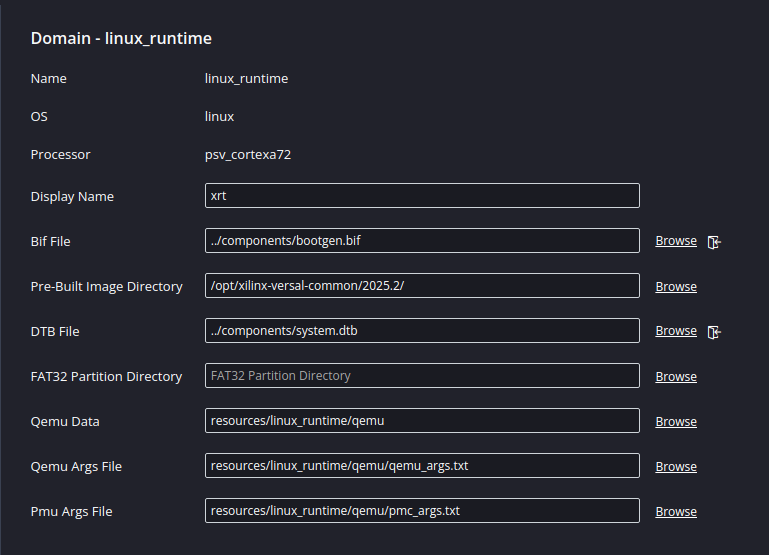Click Browse next to DTB File
The image size is (769, 555).
point(676,331)
